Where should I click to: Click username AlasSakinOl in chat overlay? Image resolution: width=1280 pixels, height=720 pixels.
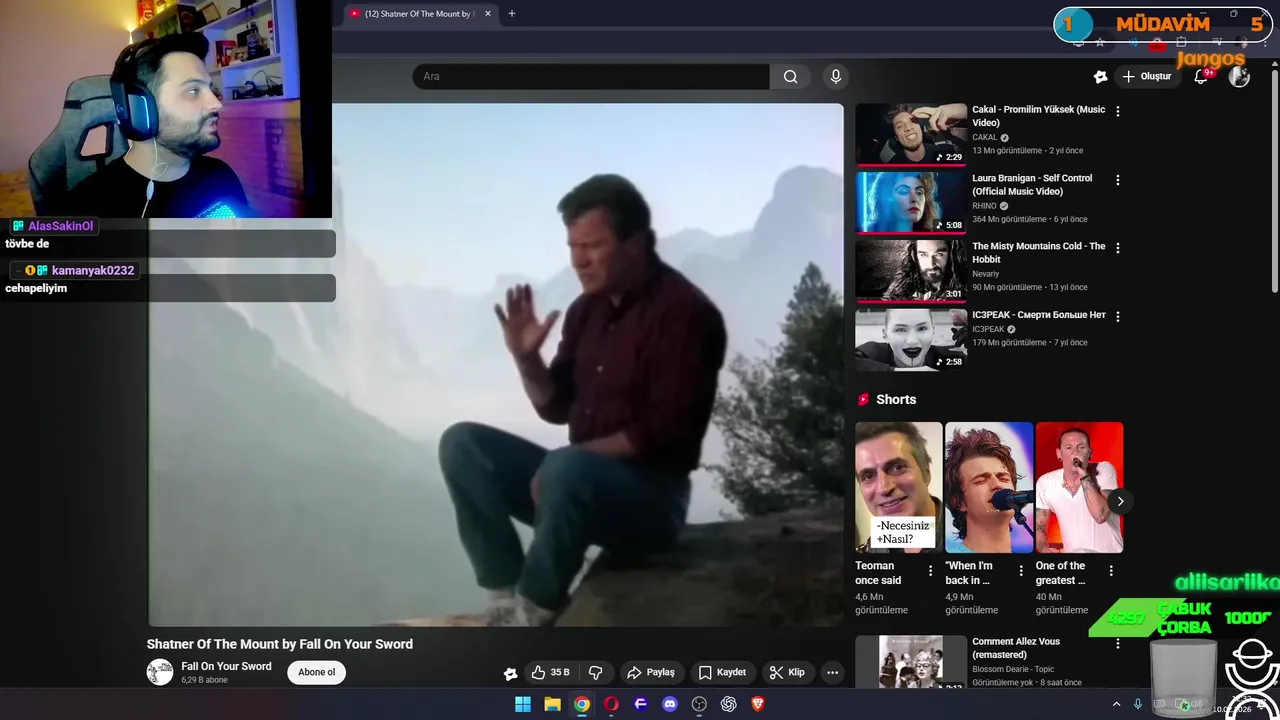[60, 226]
